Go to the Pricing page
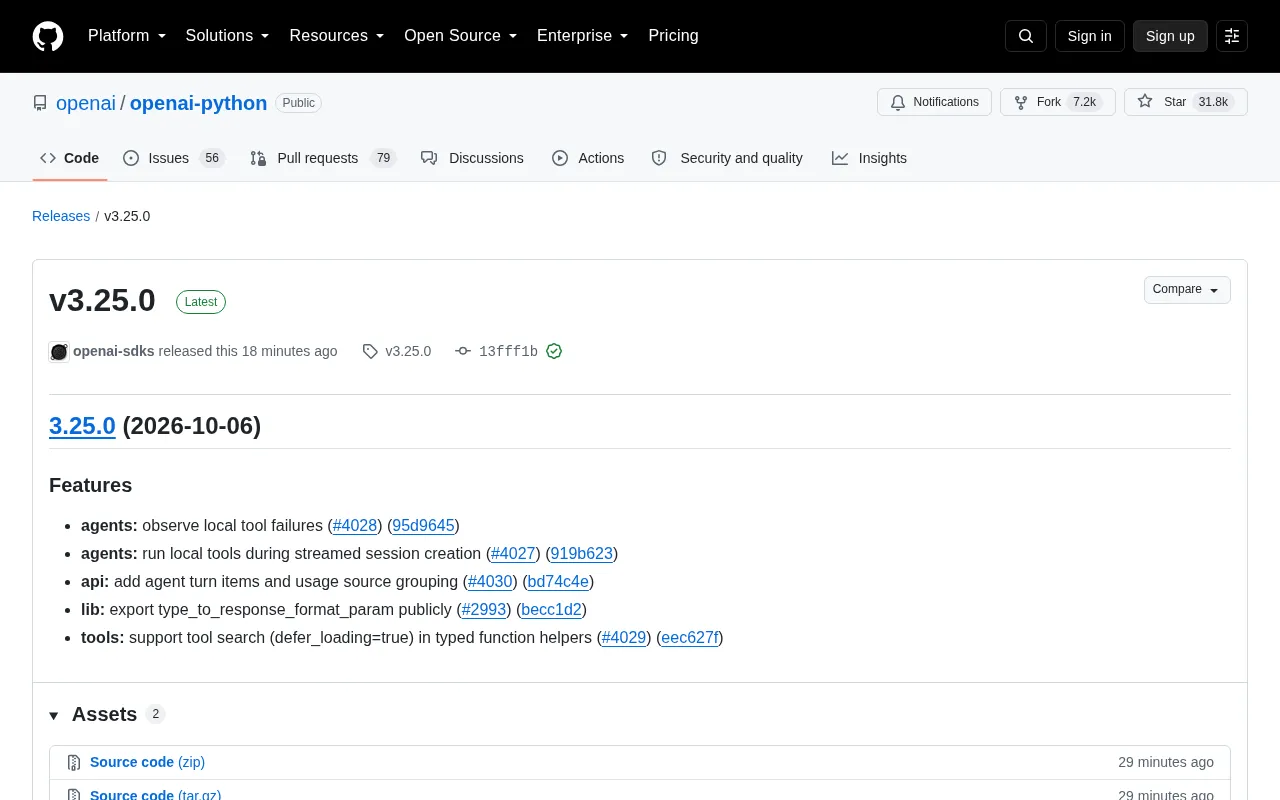This screenshot has height=800, width=1280. click(673, 36)
